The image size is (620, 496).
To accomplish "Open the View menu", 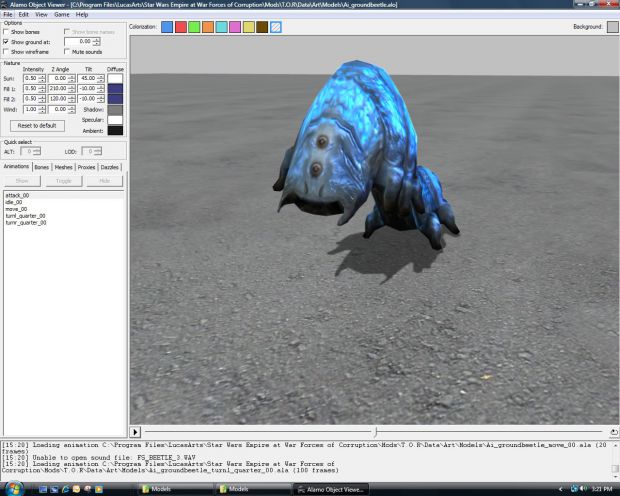I will (41, 15).
